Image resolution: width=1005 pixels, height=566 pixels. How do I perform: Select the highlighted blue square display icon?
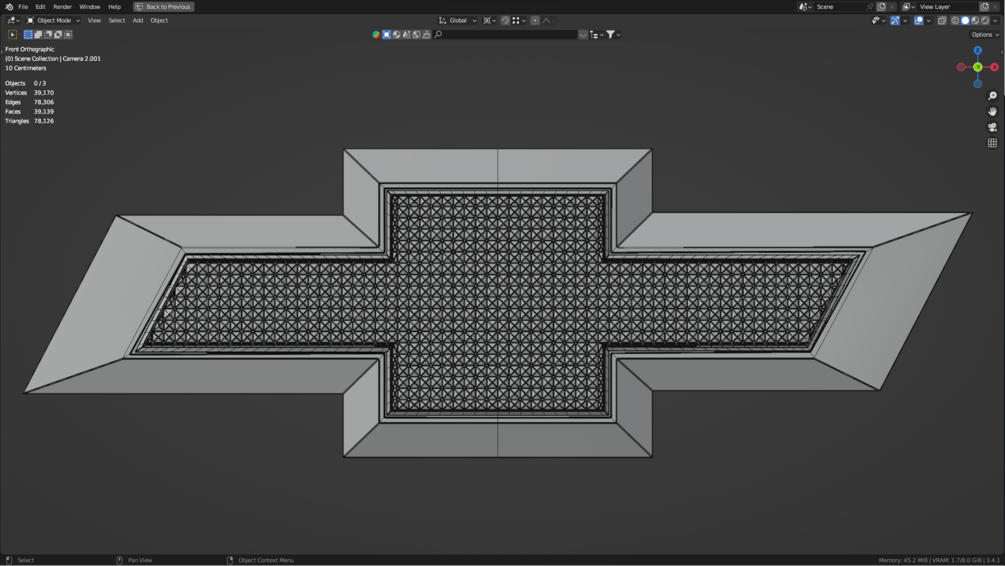[x=386, y=35]
